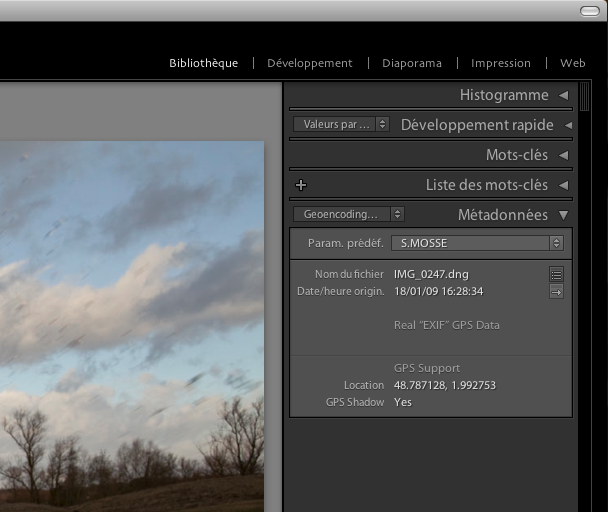Screen dimensions: 608x512
Task: Select the Bibliothèque module tab
Action: (x=203, y=63)
